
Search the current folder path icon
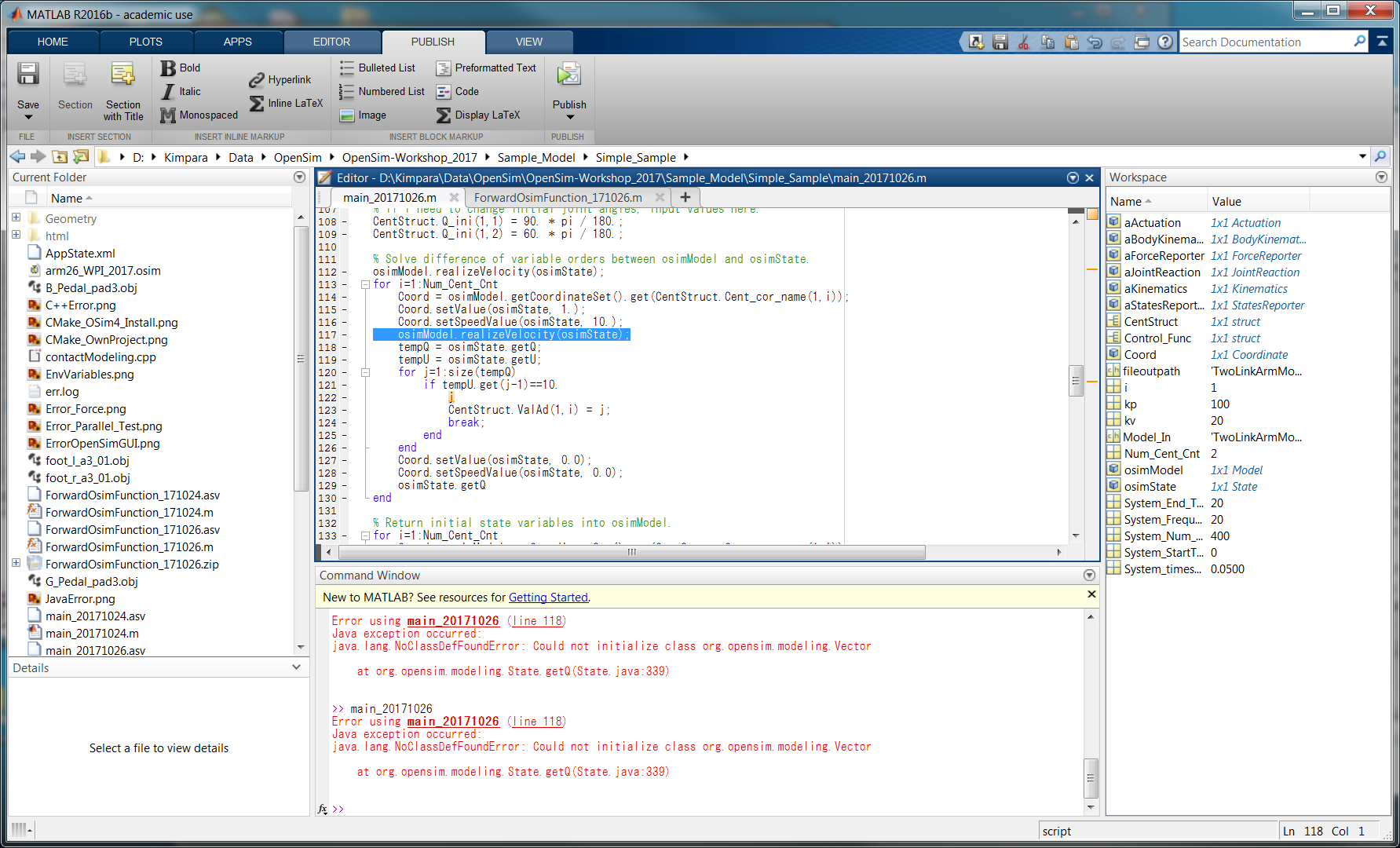(x=1380, y=156)
